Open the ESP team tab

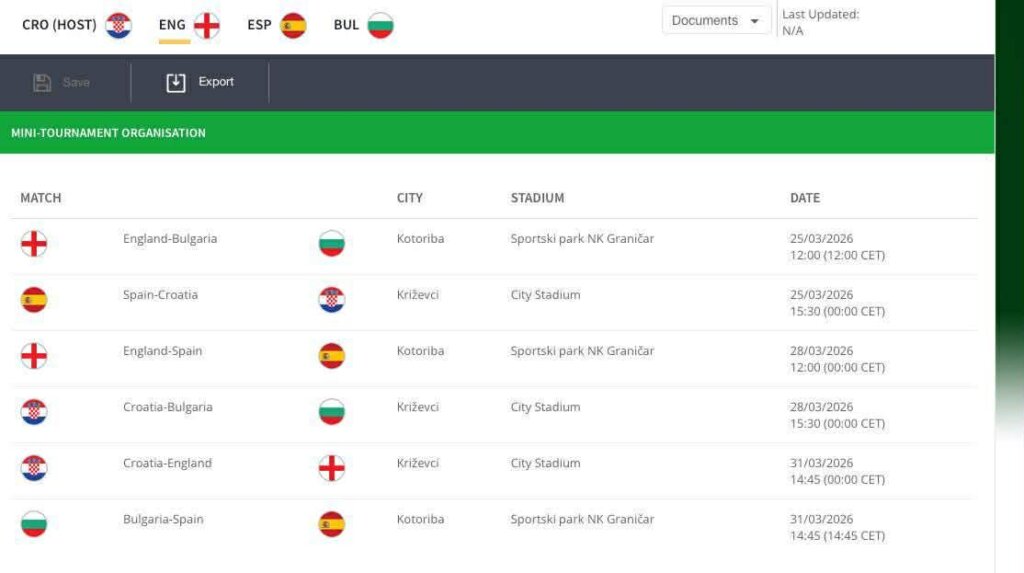click(x=276, y=25)
